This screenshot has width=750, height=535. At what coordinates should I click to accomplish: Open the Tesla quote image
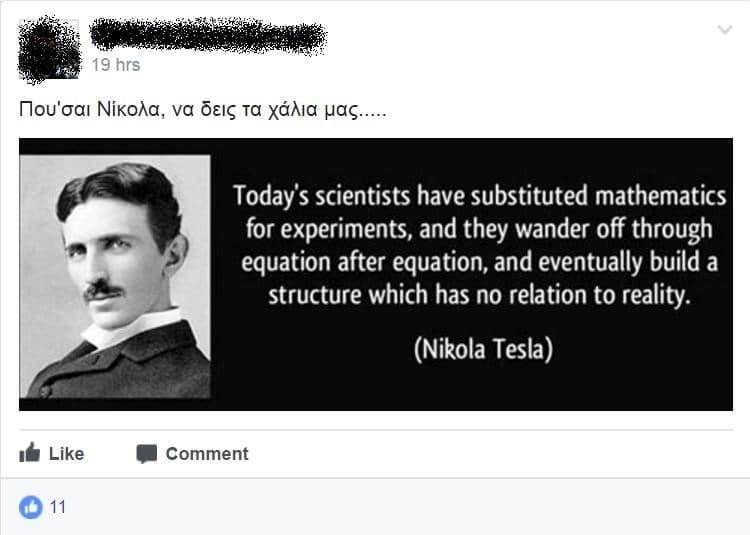click(376, 274)
